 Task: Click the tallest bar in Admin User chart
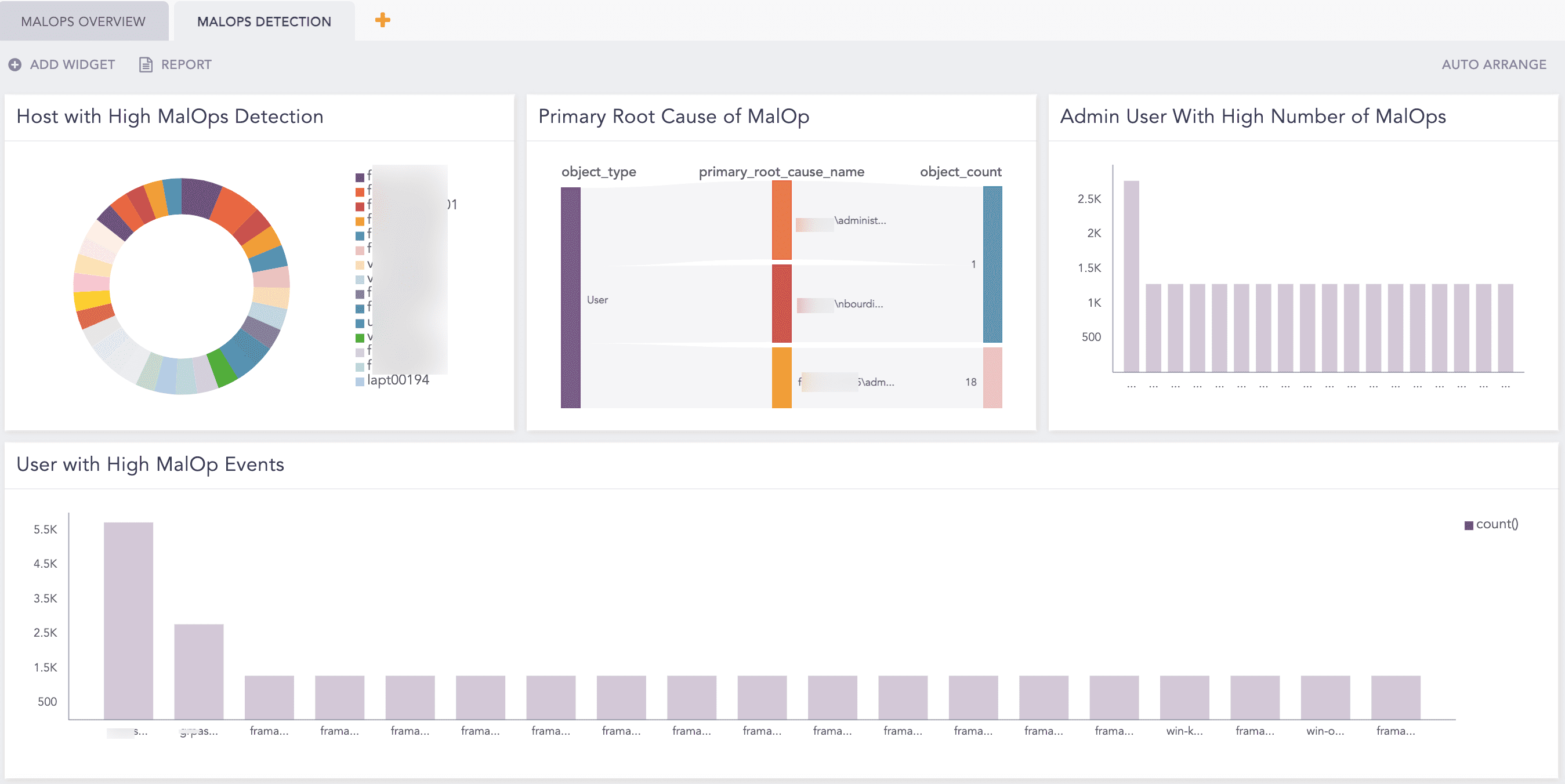[x=1131, y=276]
